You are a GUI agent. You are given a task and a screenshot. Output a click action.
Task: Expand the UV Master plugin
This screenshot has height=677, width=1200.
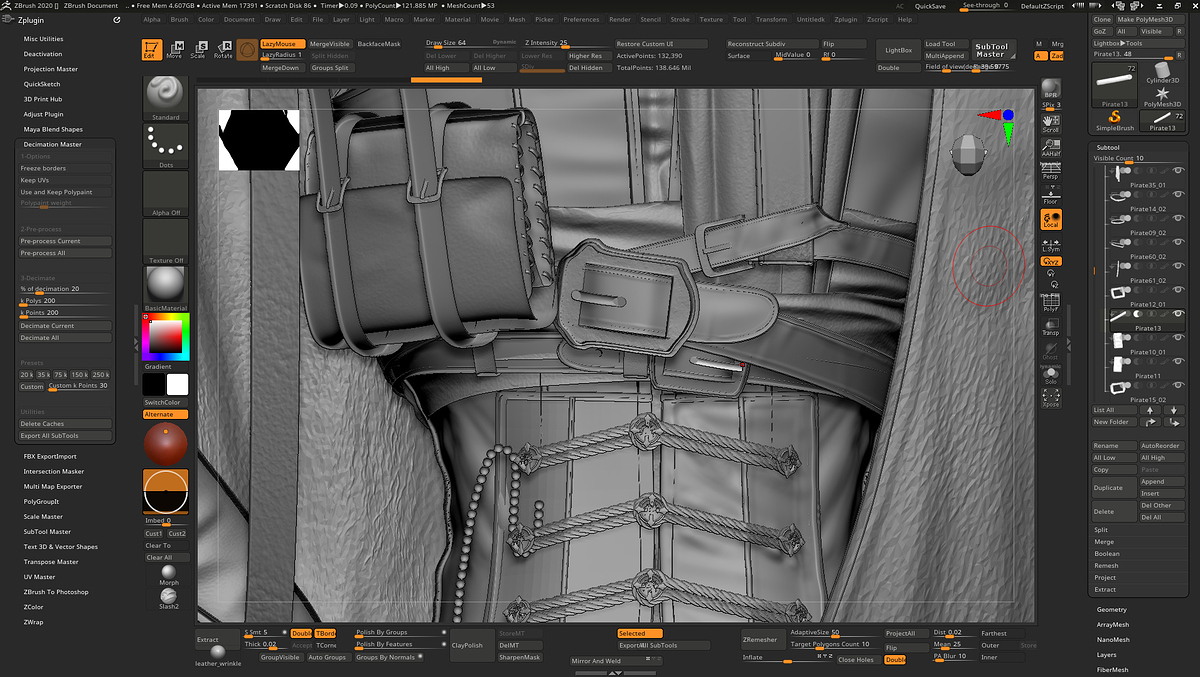click(x=40, y=577)
